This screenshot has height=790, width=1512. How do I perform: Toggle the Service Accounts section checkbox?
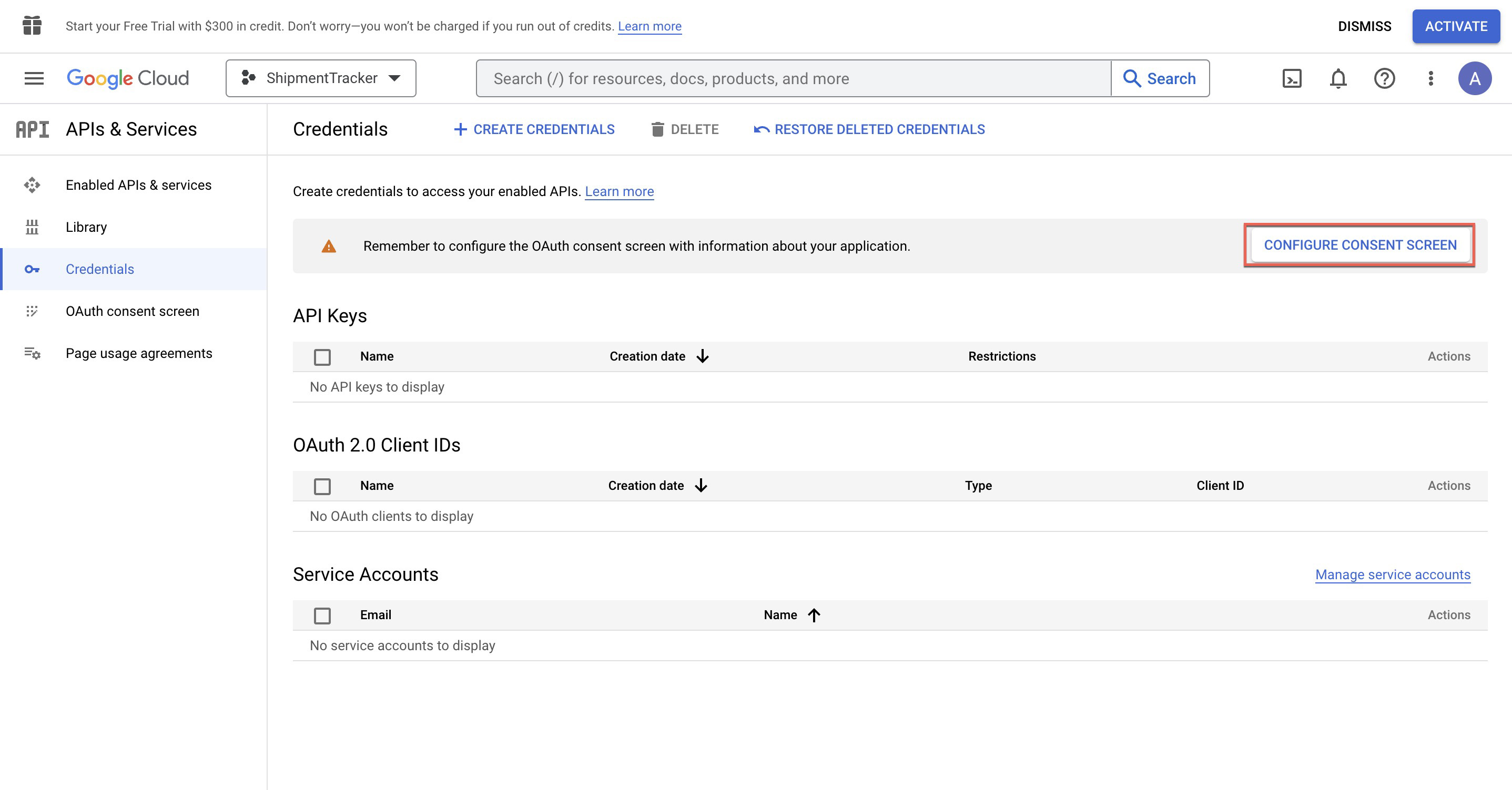(x=323, y=614)
